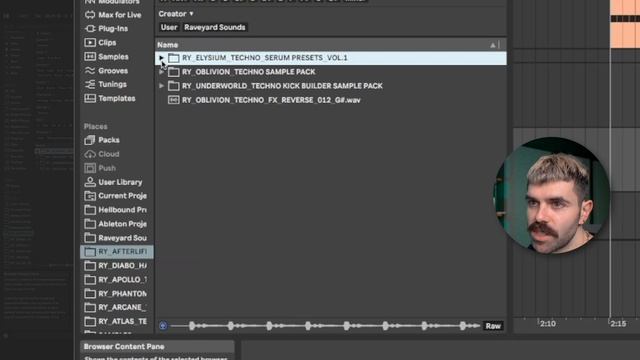
Task: Select the Clips category icon
Action: tap(90, 42)
